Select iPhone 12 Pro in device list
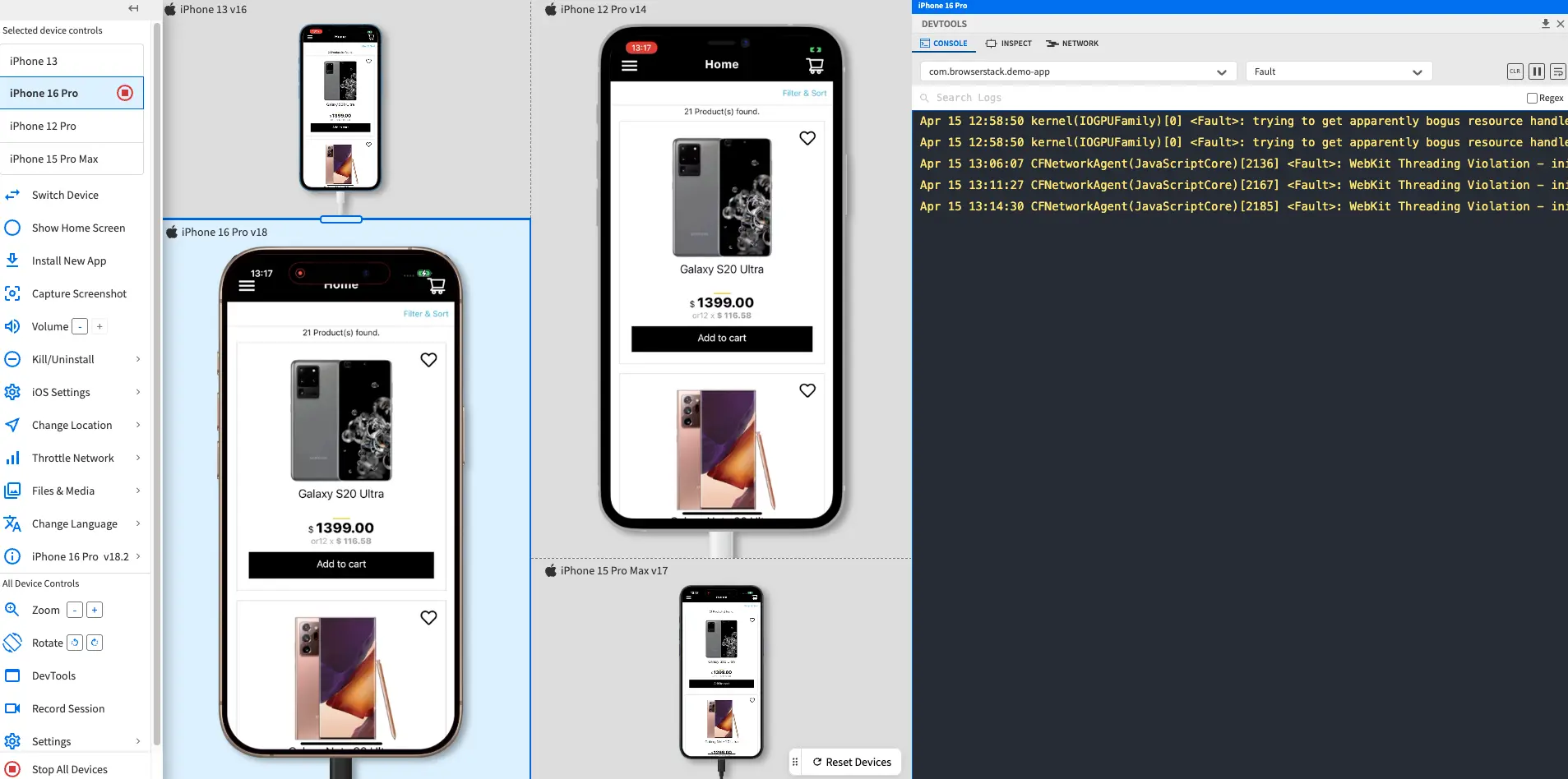The height and width of the screenshot is (779, 1568). (x=72, y=126)
